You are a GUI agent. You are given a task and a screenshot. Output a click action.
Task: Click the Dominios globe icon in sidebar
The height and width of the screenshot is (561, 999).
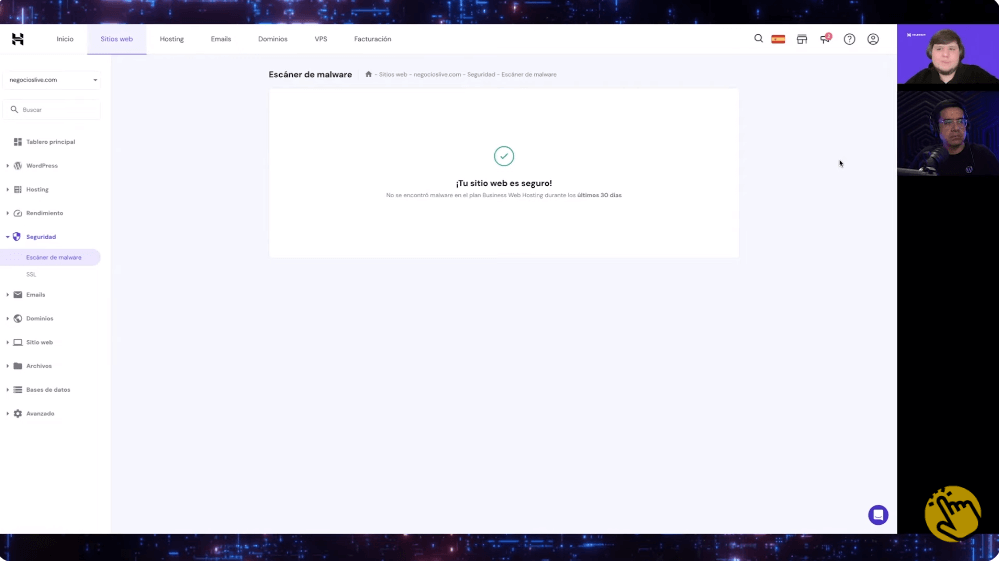[18, 318]
